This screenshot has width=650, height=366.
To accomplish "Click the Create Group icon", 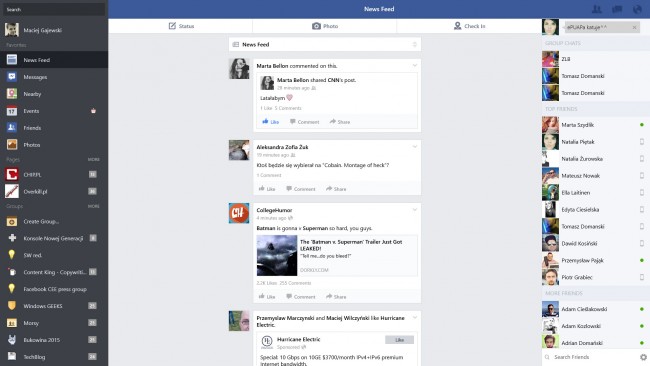I will tap(12, 221).
